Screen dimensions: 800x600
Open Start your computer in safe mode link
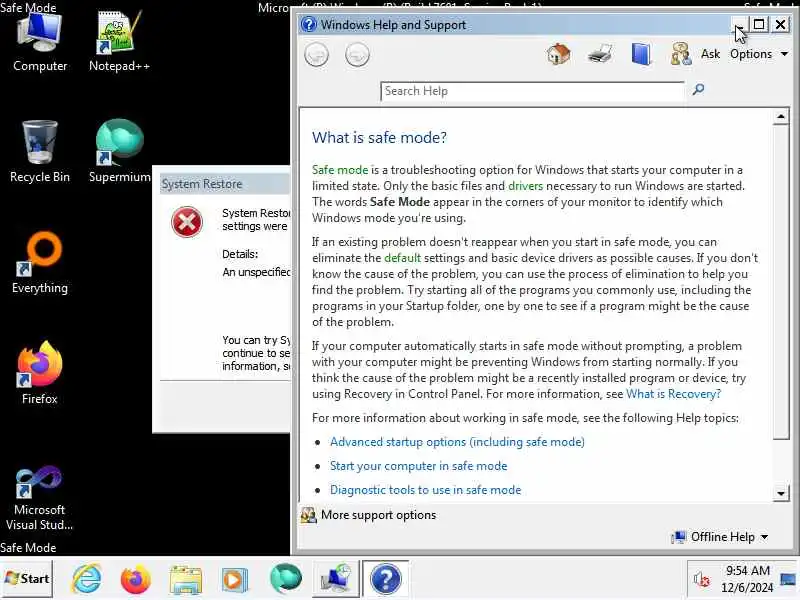point(418,466)
